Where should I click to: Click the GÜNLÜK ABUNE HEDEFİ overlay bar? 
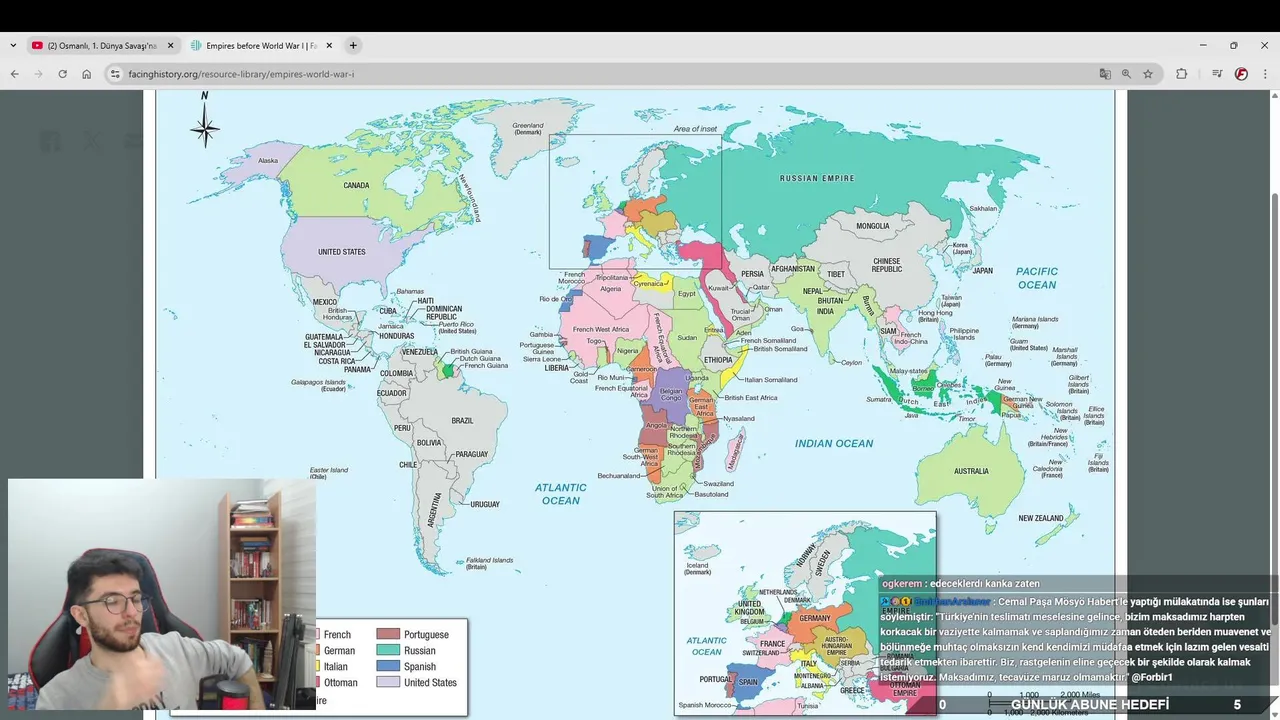click(x=1090, y=705)
